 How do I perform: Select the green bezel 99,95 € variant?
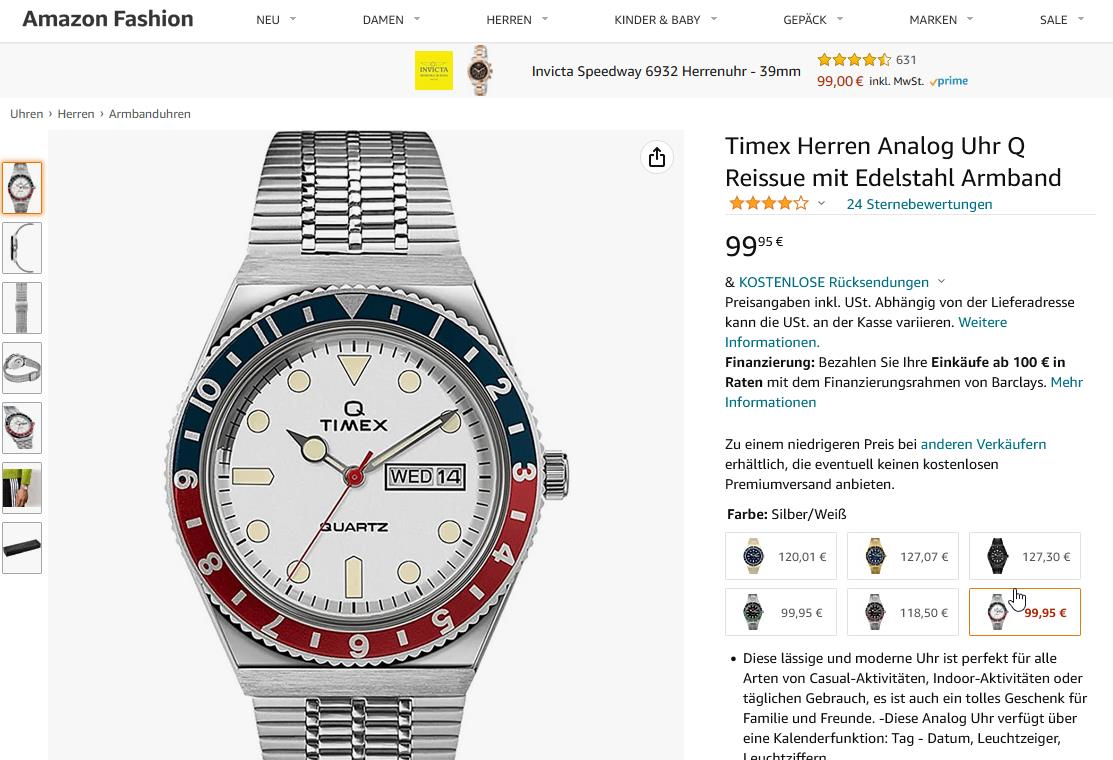[780, 612]
